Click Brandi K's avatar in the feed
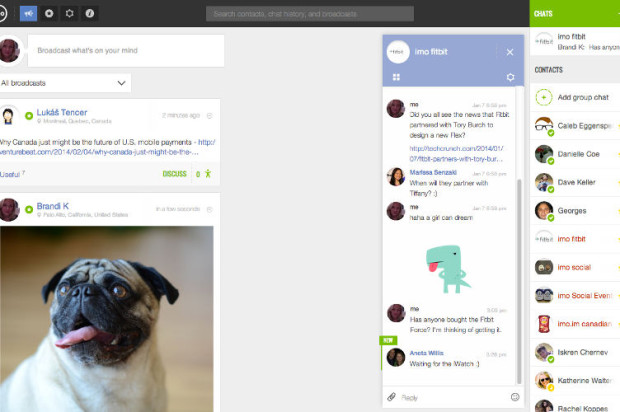Image resolution: width=620 pixels, height=412 pixels. tap(9, 210)
